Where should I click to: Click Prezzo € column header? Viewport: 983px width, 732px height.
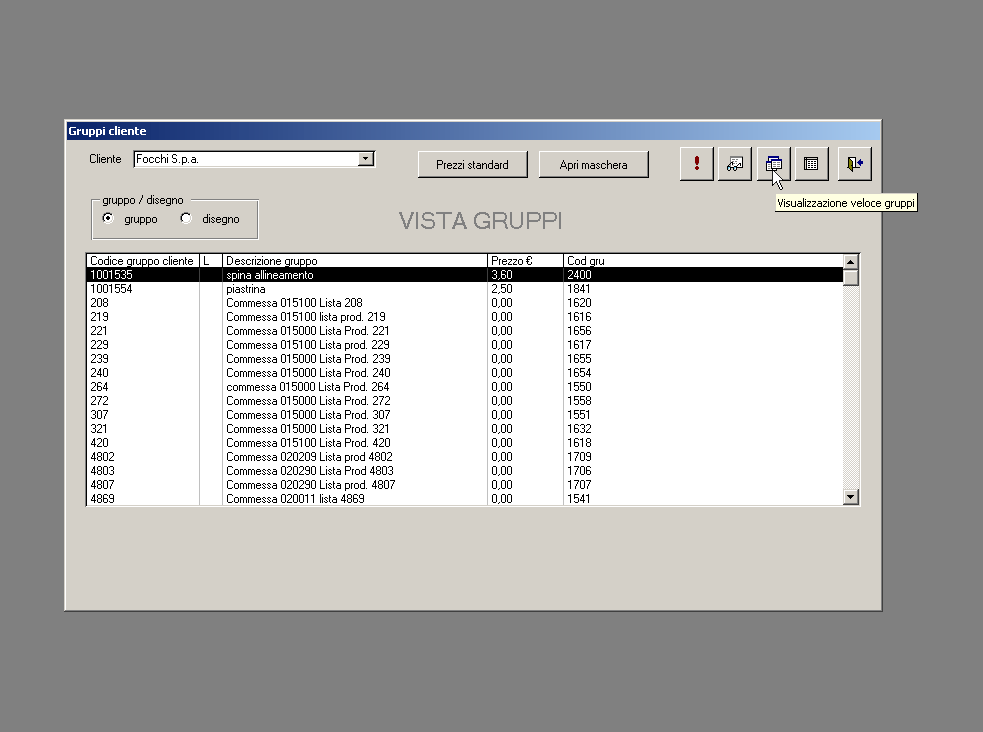pos(525,261)
